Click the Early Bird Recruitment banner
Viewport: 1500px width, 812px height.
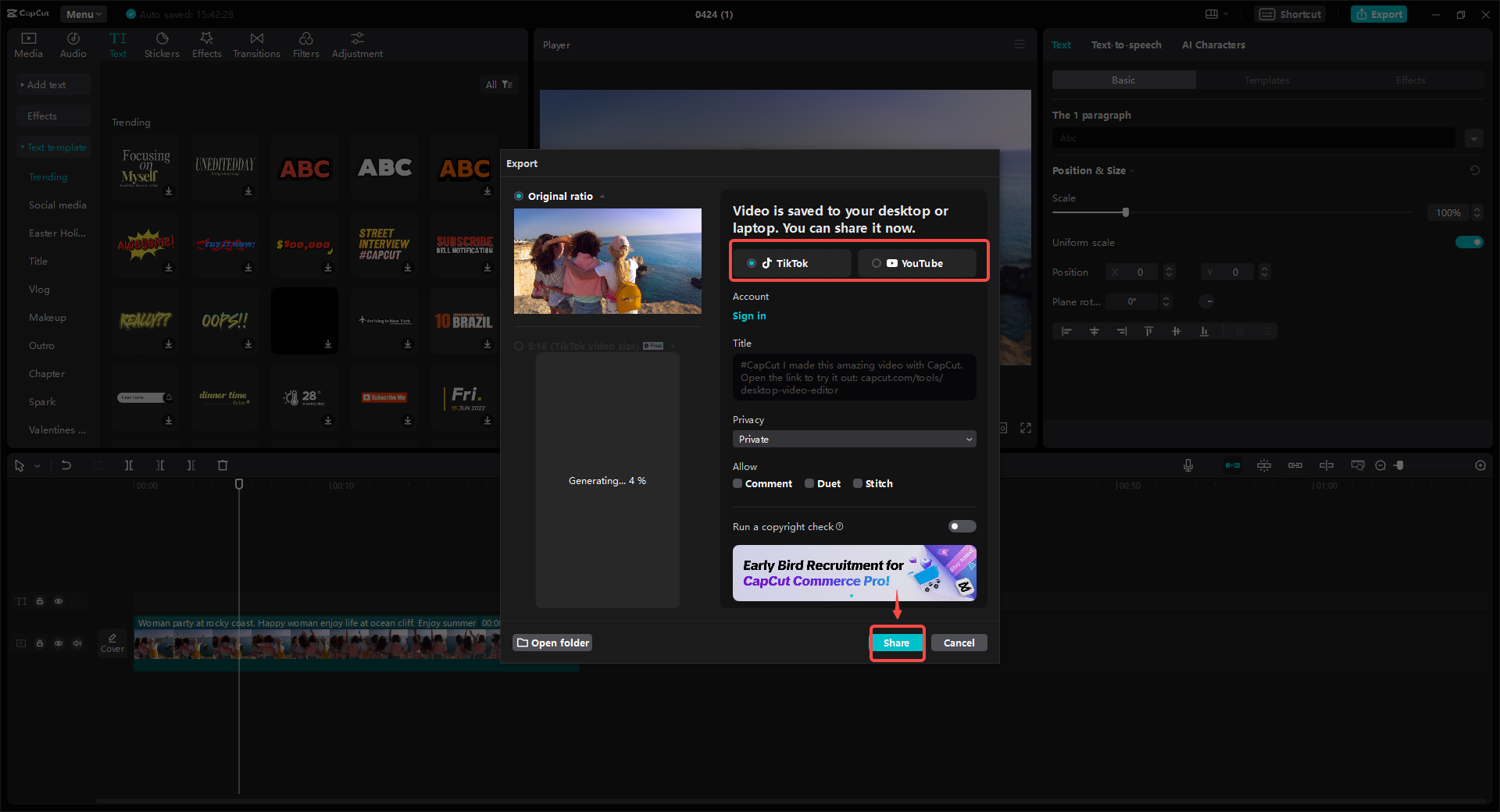click(855, 573)
